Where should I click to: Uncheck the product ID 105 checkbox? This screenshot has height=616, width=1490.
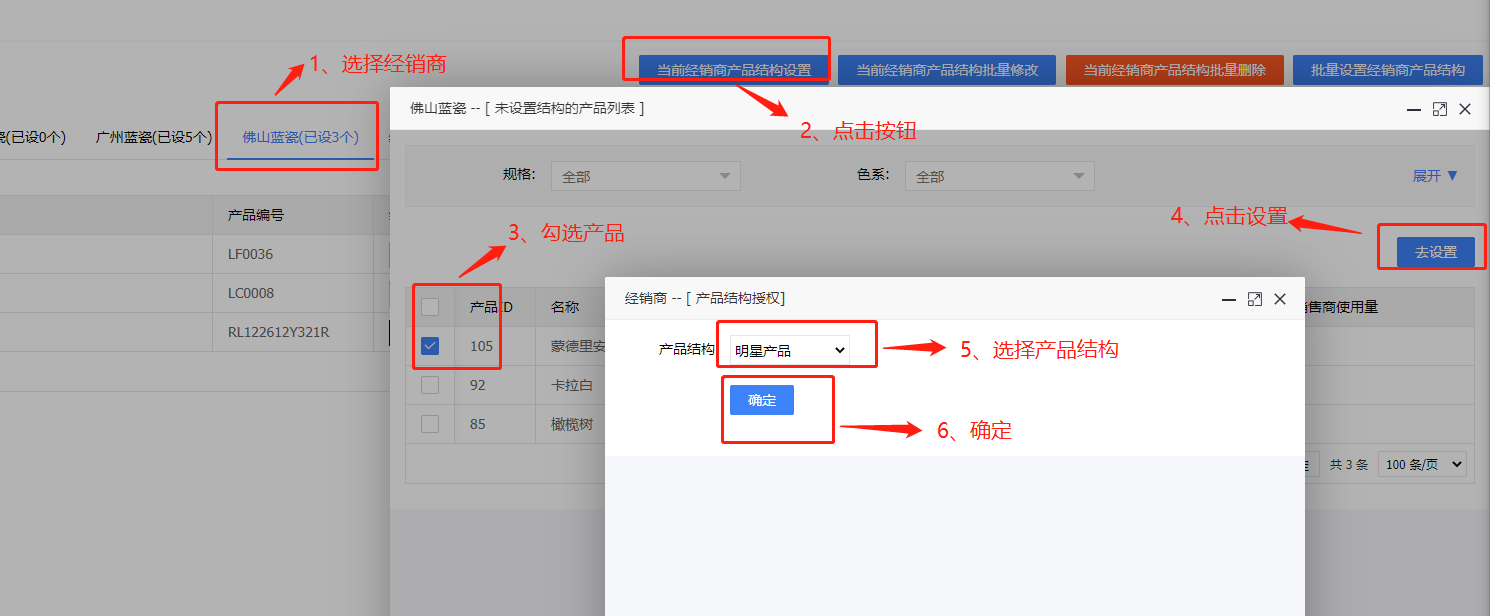430,346
